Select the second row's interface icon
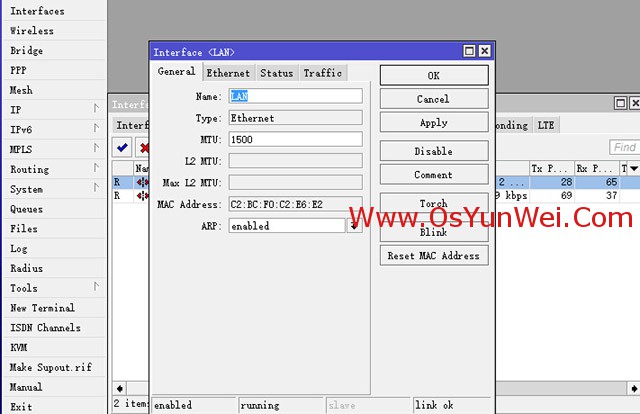 (x=142, y=196)
